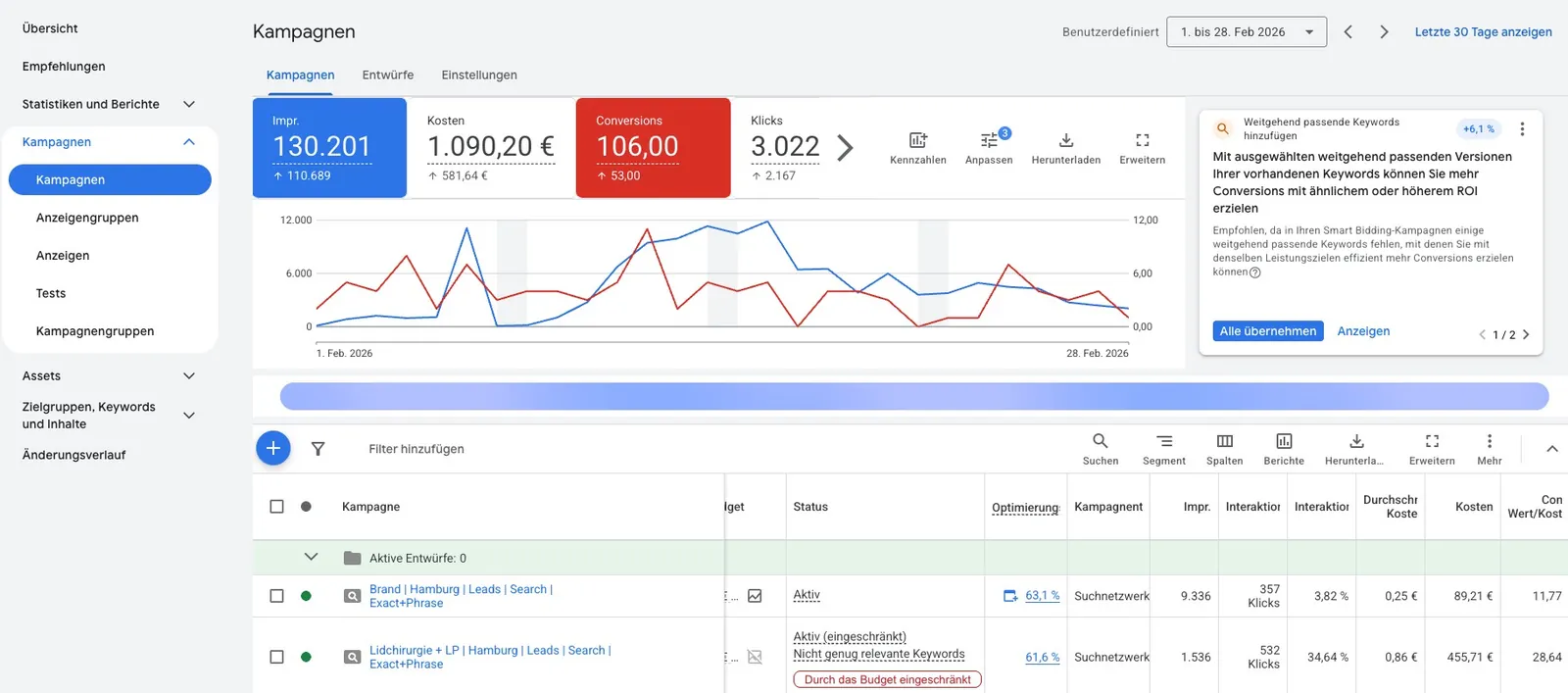Toggle green status dot of Brand campaign
The height and width of the screenshot is (693, 1568).
pos(306,596)
